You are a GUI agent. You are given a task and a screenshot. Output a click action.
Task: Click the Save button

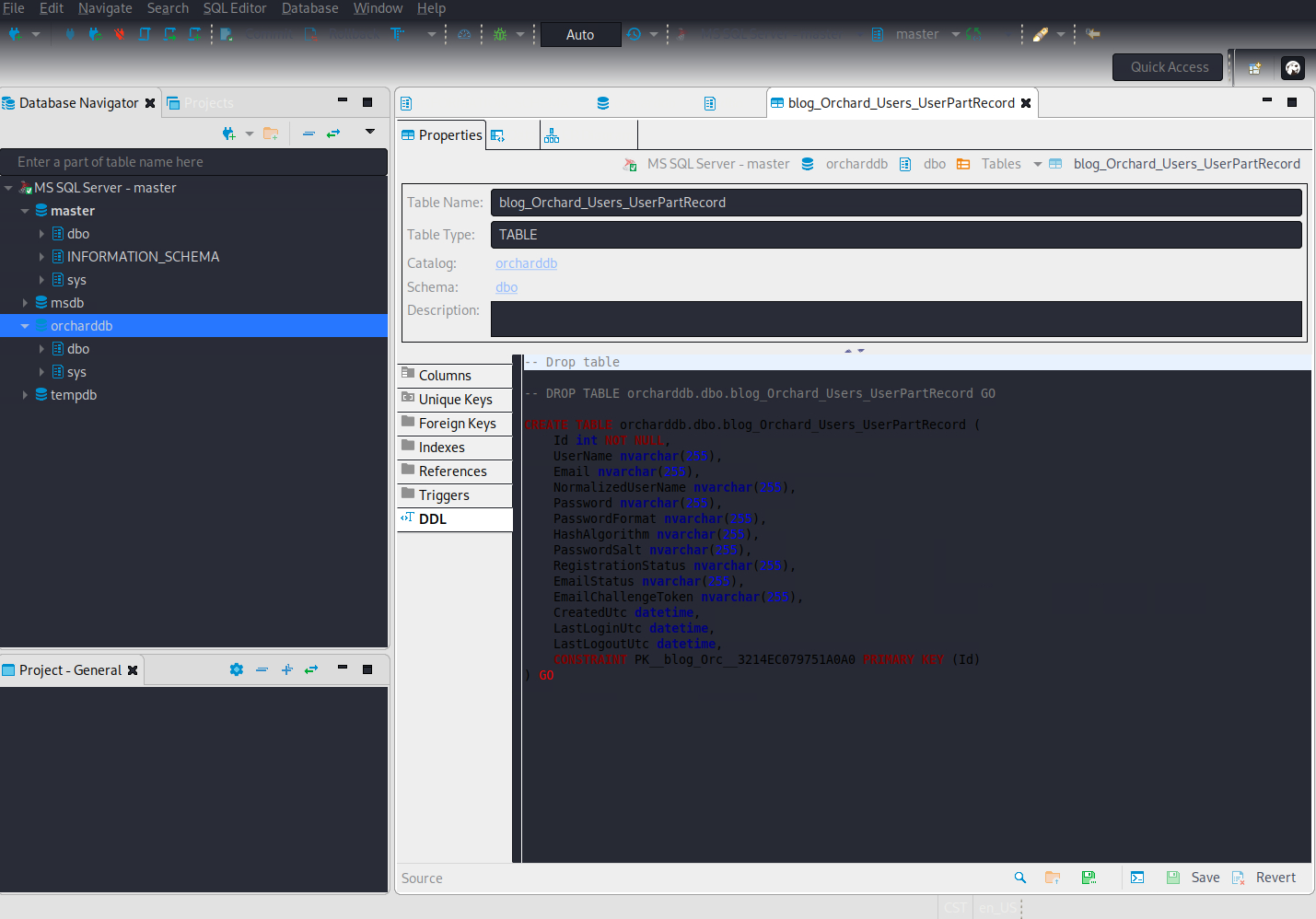coord(1194,878)
